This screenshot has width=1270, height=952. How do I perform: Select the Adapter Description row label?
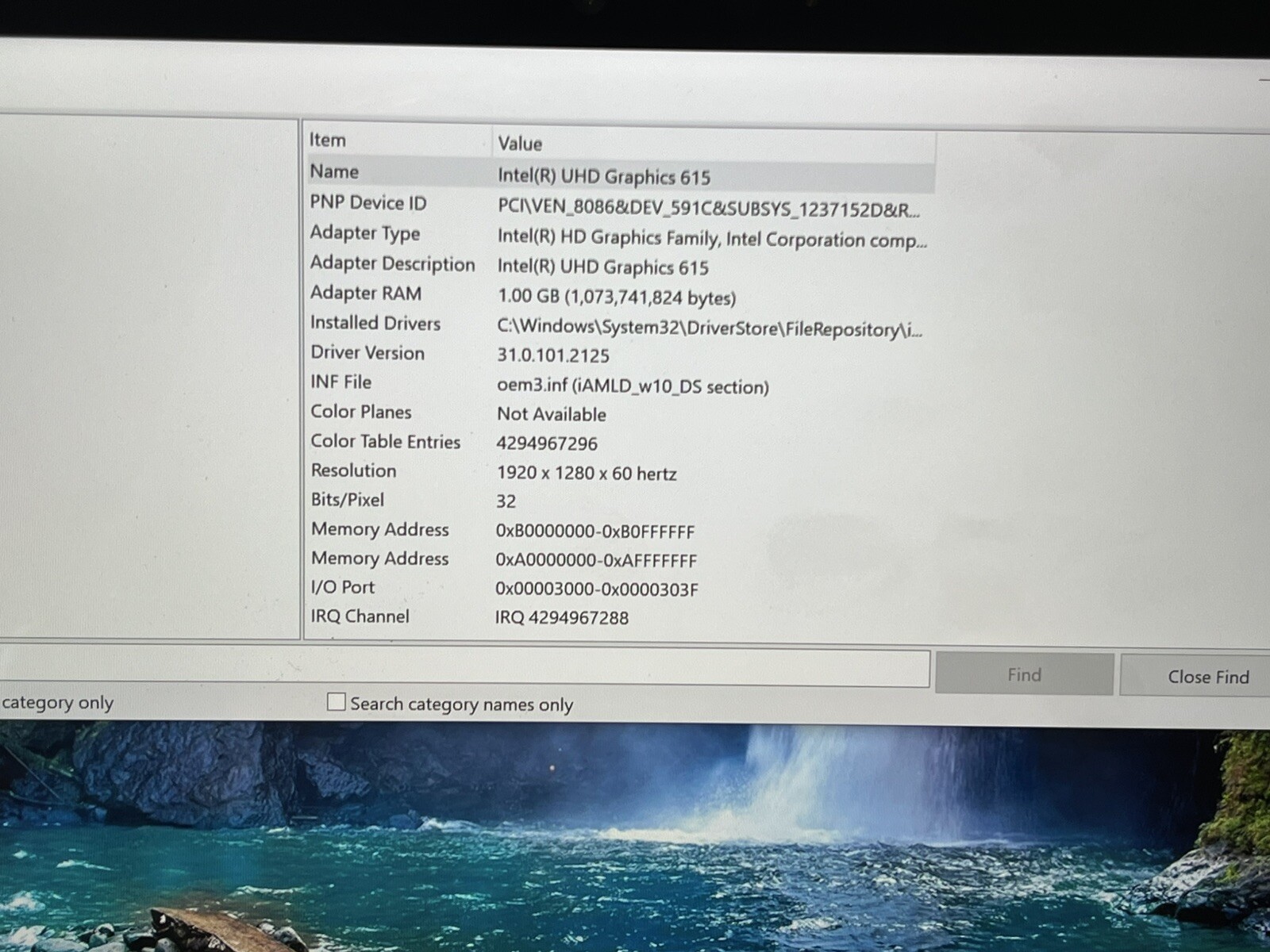point(392,263)
